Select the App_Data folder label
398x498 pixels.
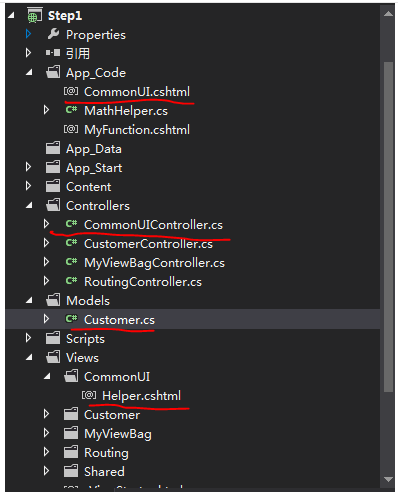click(x=94, y=149)
